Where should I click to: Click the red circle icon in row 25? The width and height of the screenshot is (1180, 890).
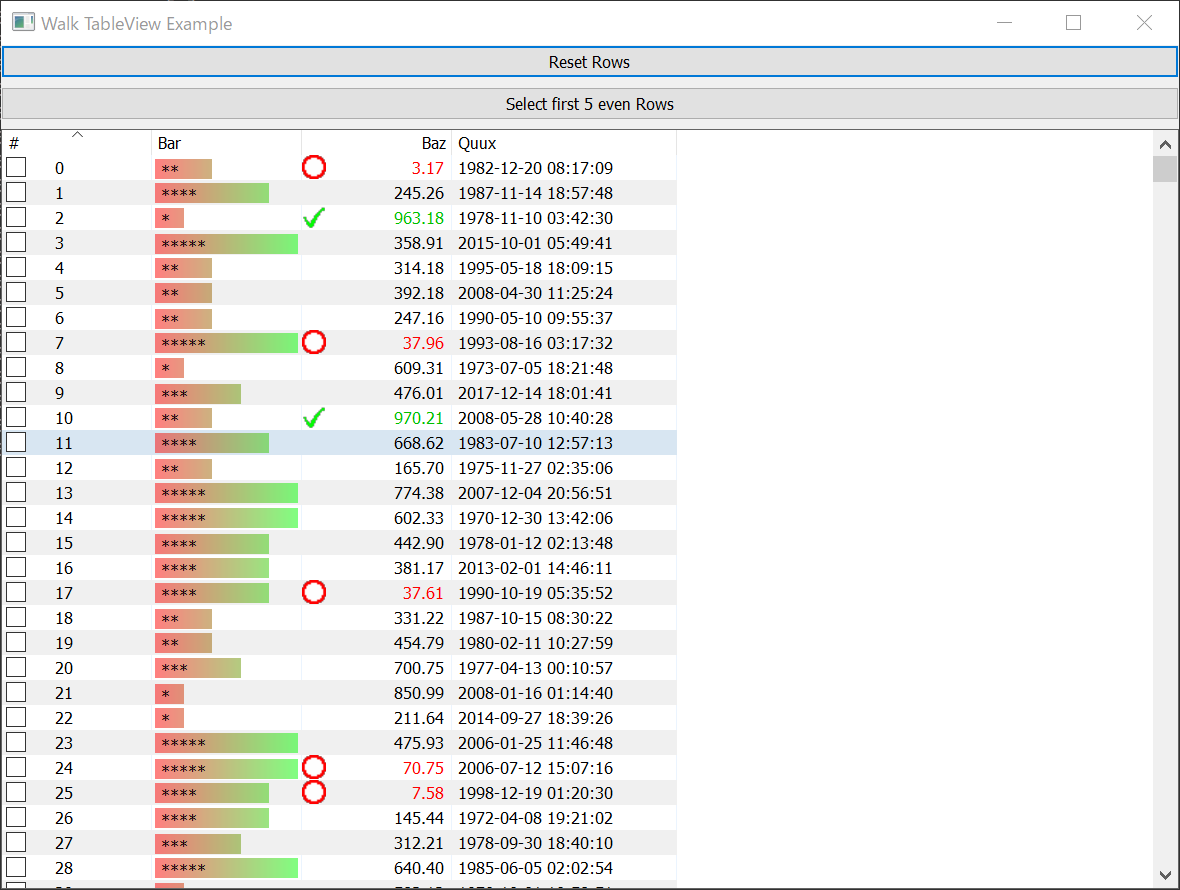click(314, 792)
